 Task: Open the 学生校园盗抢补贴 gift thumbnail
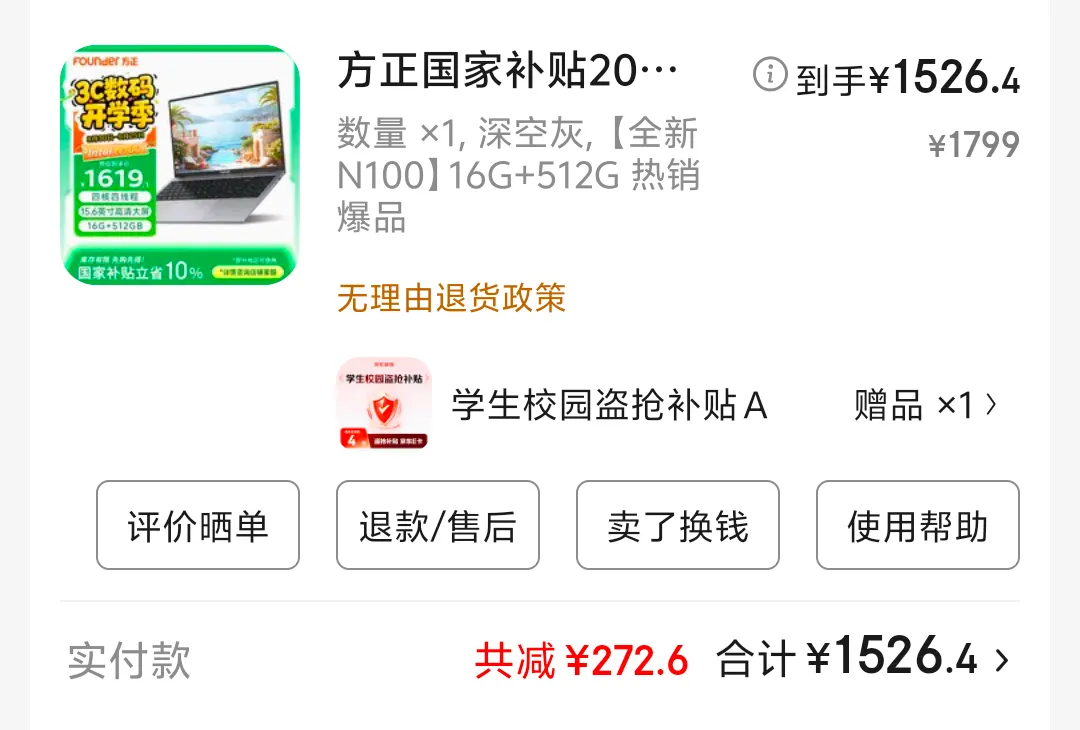[x=384, y=404]
